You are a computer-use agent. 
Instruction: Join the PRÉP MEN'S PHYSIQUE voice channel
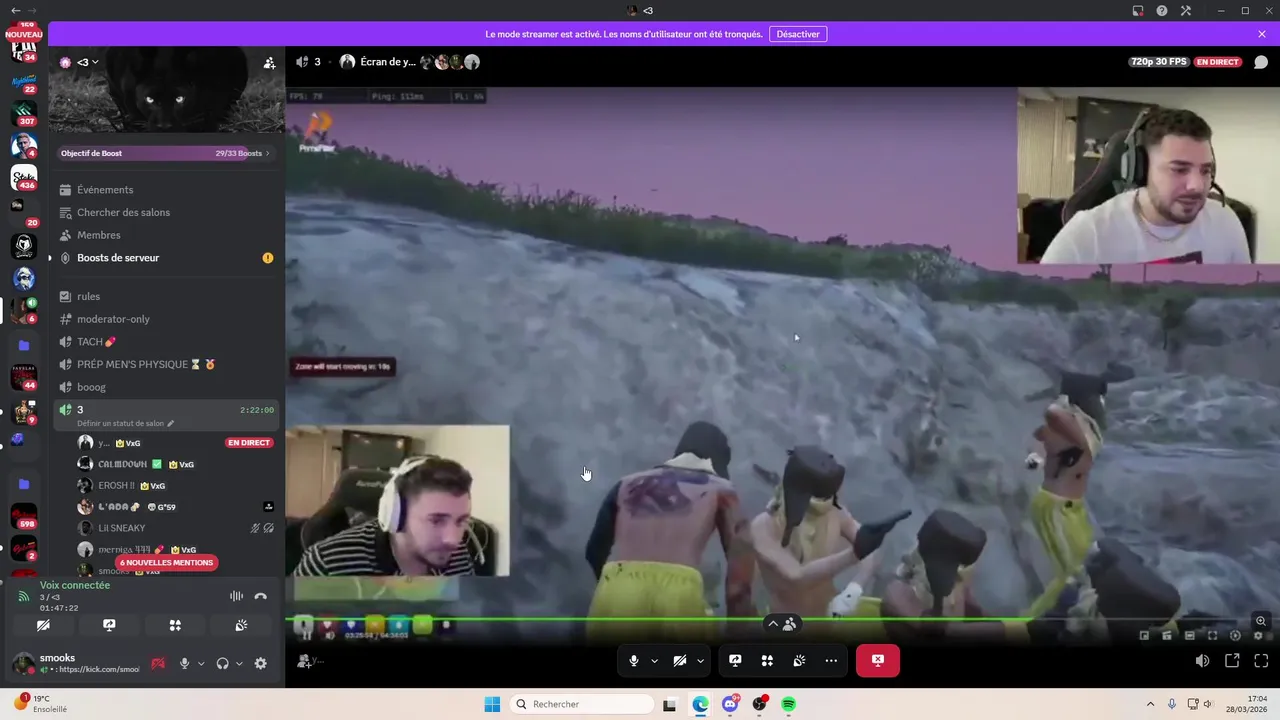[x=166, y=364]
